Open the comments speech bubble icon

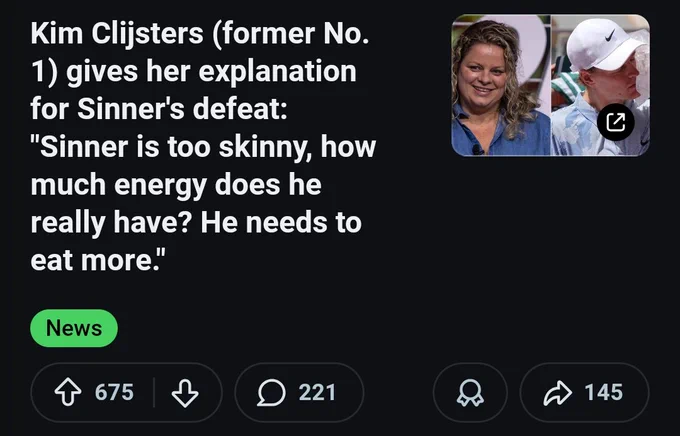271,393
